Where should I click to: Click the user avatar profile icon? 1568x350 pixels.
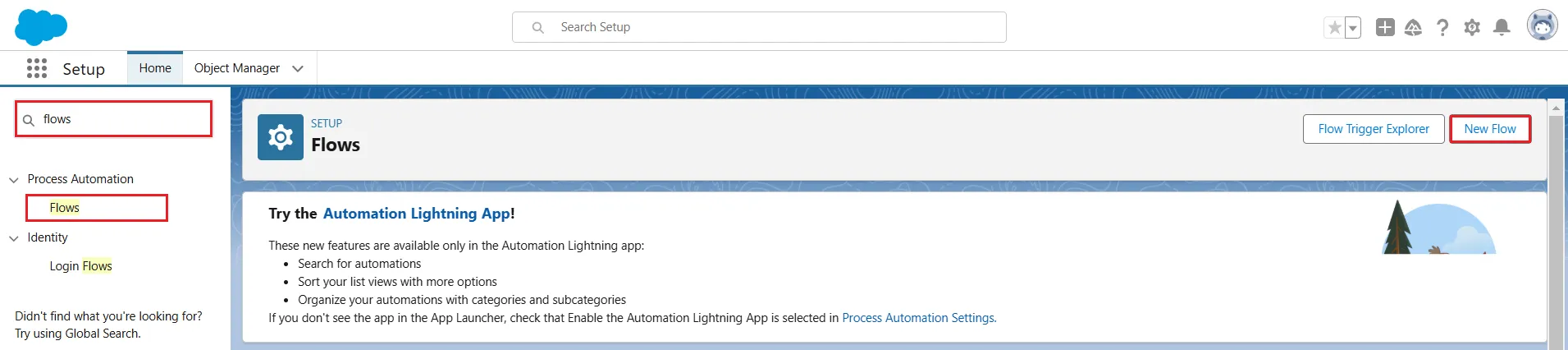[x=1542, y=25]
